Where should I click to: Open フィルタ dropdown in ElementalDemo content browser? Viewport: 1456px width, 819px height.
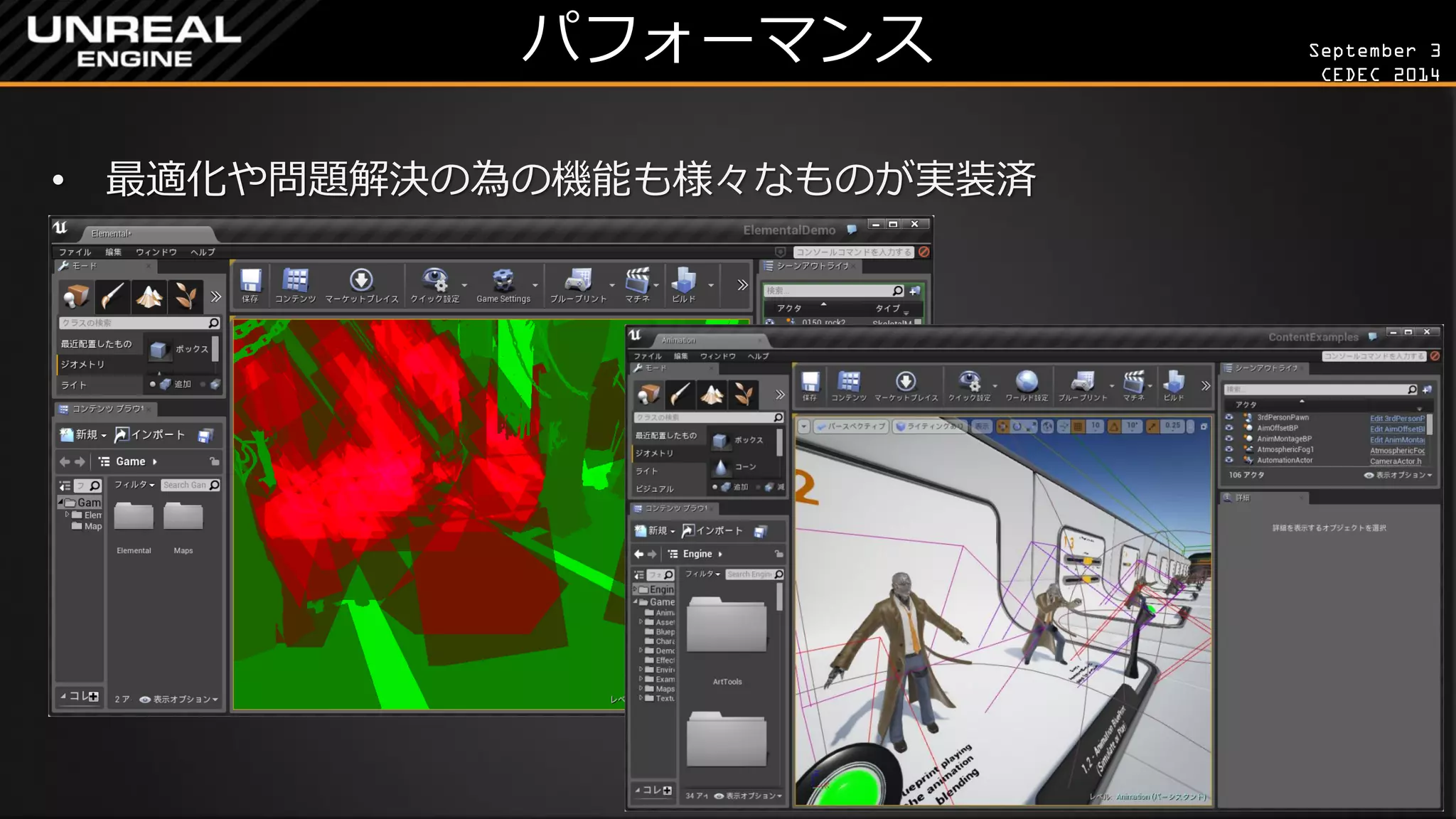coord(134,485)
